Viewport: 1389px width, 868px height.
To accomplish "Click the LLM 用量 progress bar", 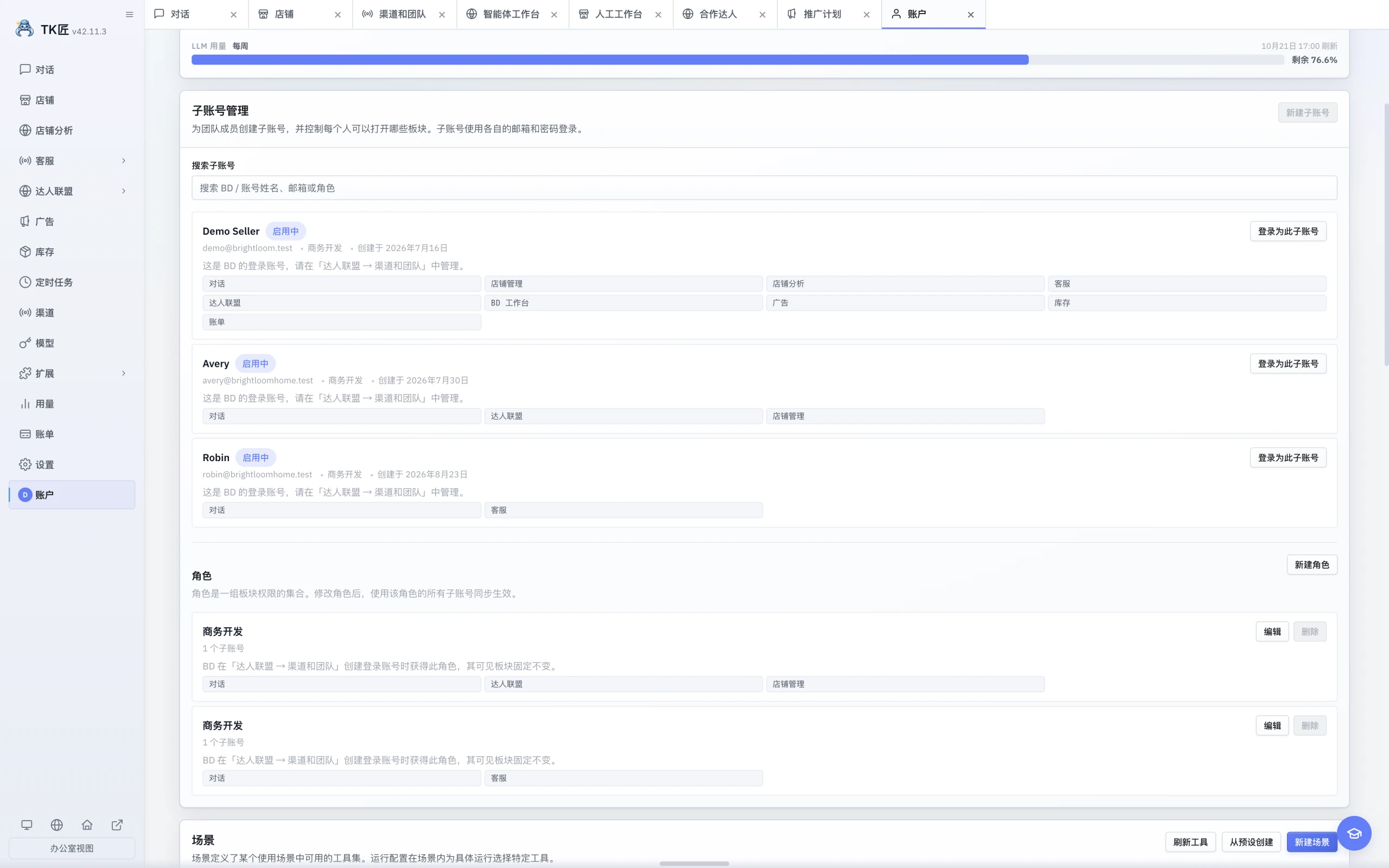I will tap(737, 60).
